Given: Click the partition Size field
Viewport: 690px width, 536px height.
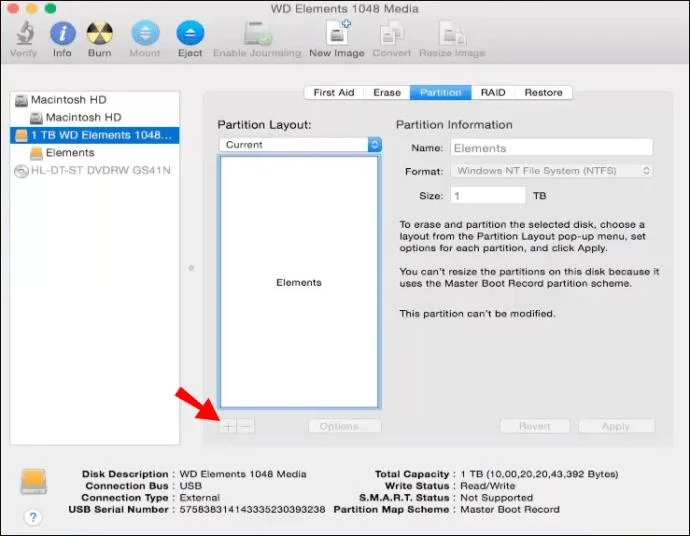Looking at the screenshot, I should coord(488,195).
